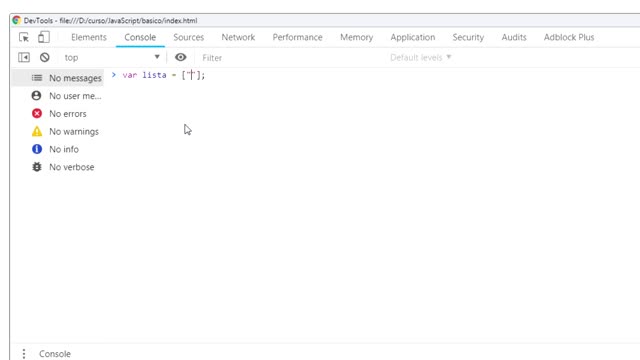
Task: Click the blue info icon
Action: click(37, 149)
